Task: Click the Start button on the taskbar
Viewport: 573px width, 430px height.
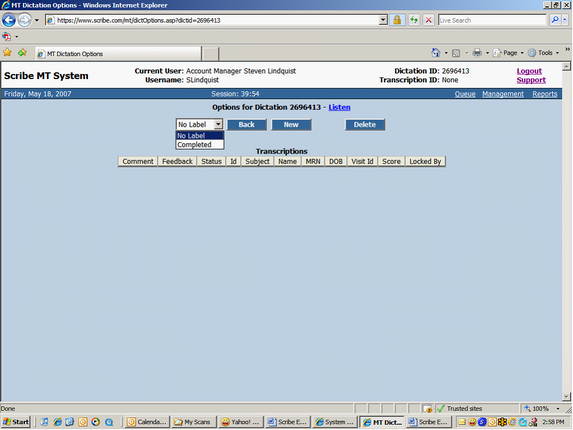Action: coord(16,422)
